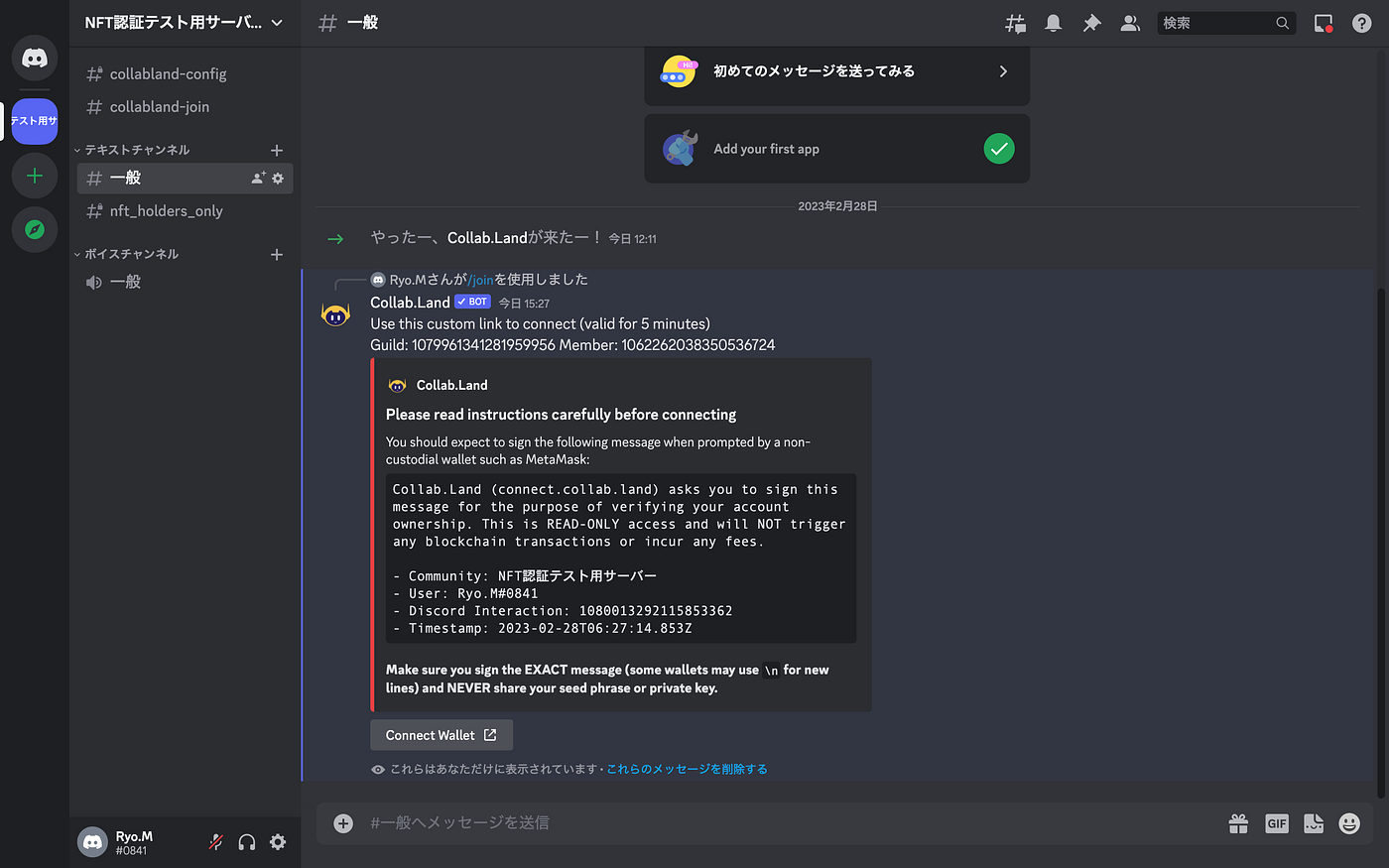
Task: Click Collab.Land mention in welcome message
Action: pos(487,238)
